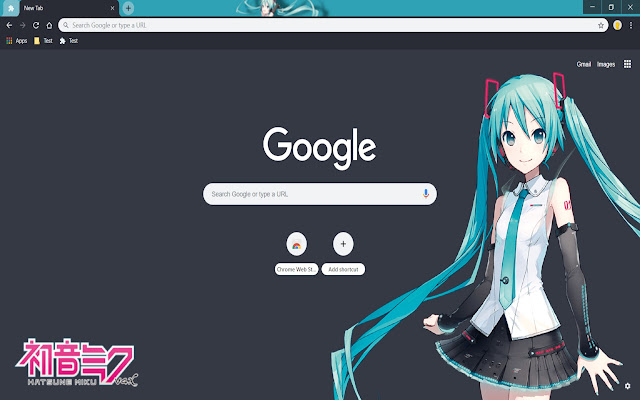This screenshot has width=640, height=400.
Task: Click the Chrome Web St... label
Action: point(296,269)
